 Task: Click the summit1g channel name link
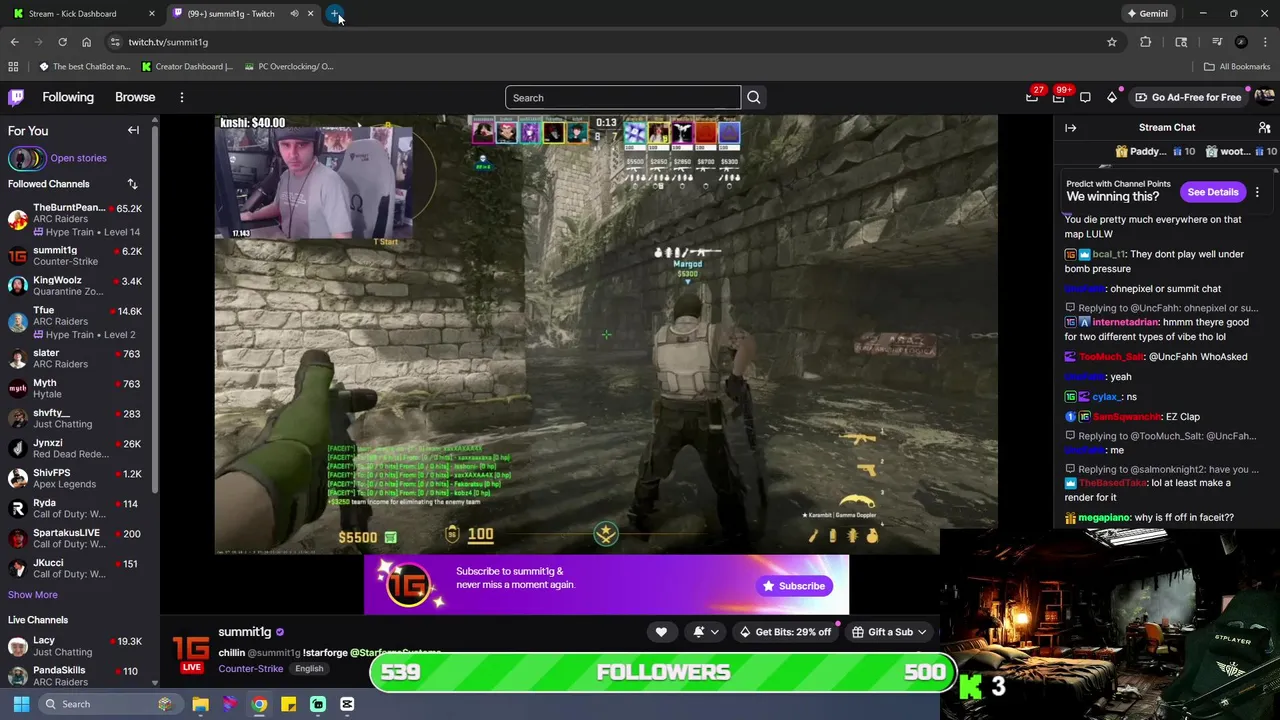pos(245,632)
